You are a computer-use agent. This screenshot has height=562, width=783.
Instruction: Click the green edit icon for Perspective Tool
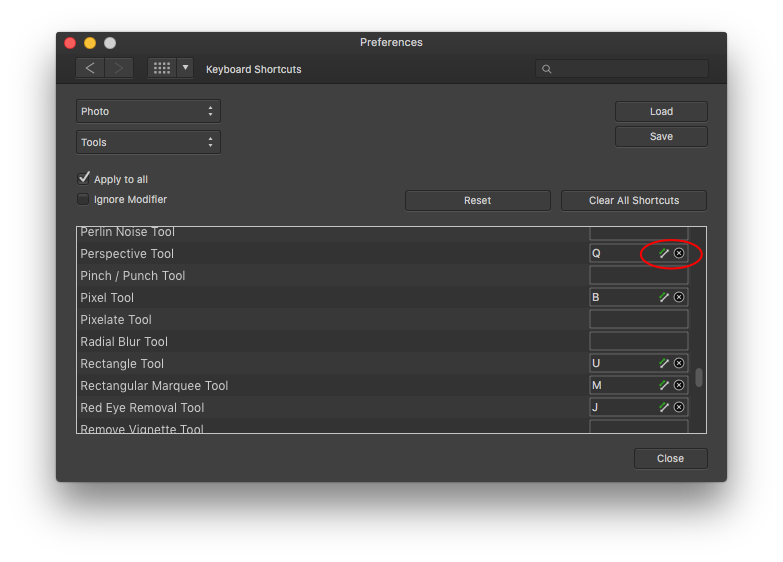pyautogui.click(x=664, y=253)
